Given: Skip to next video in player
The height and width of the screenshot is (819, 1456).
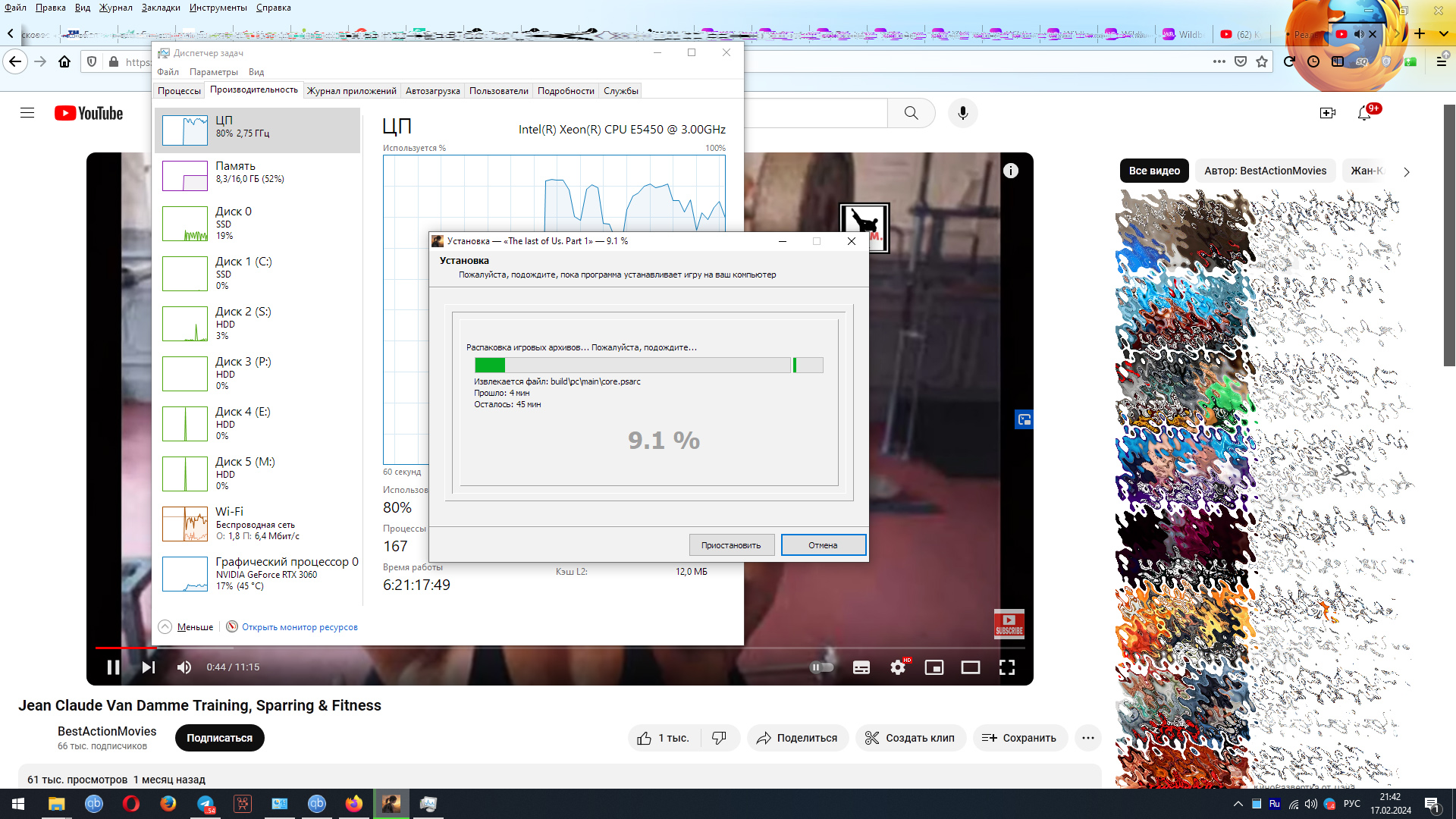Looking at the screenshot, I should click(x=149, y=667).
